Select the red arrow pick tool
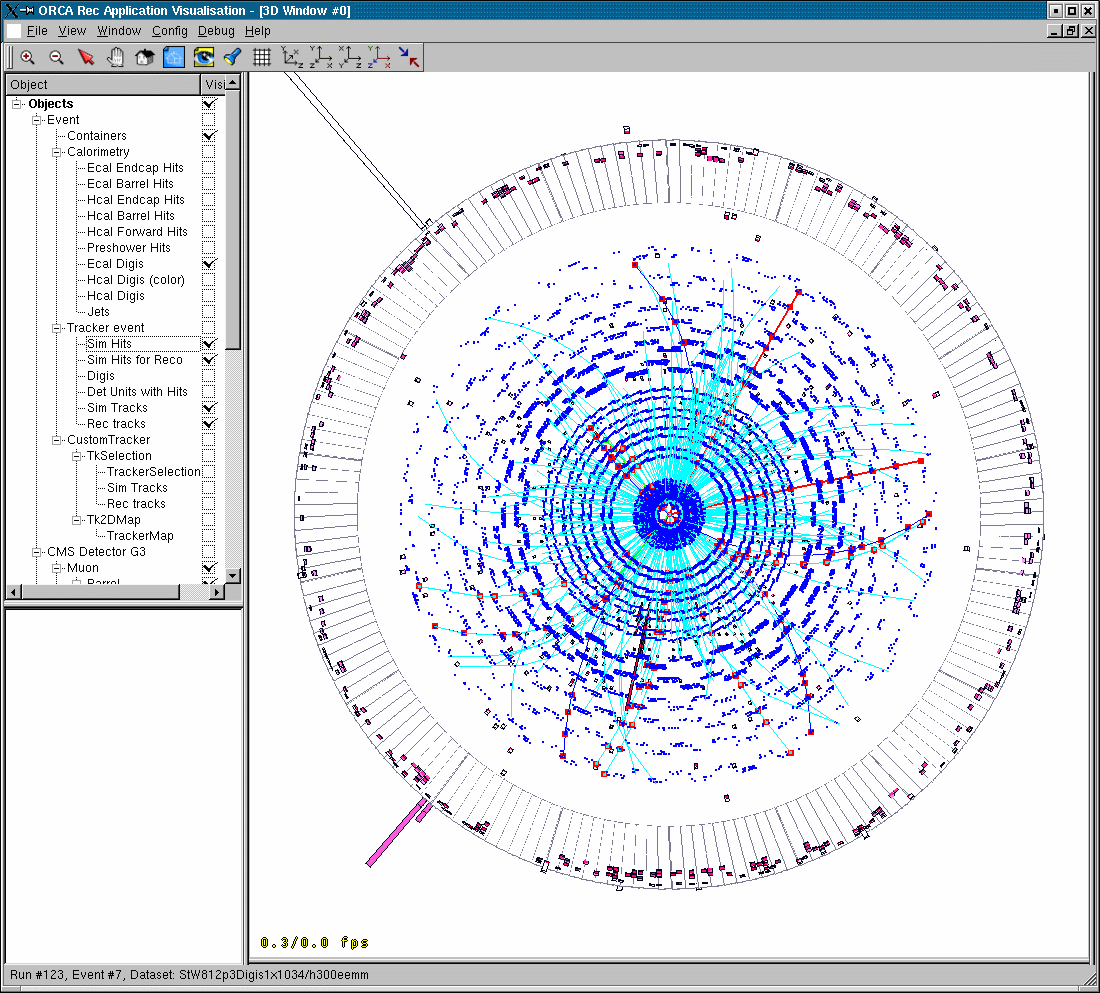Viewport: 1100px width, 993px height. pos(86,58)
